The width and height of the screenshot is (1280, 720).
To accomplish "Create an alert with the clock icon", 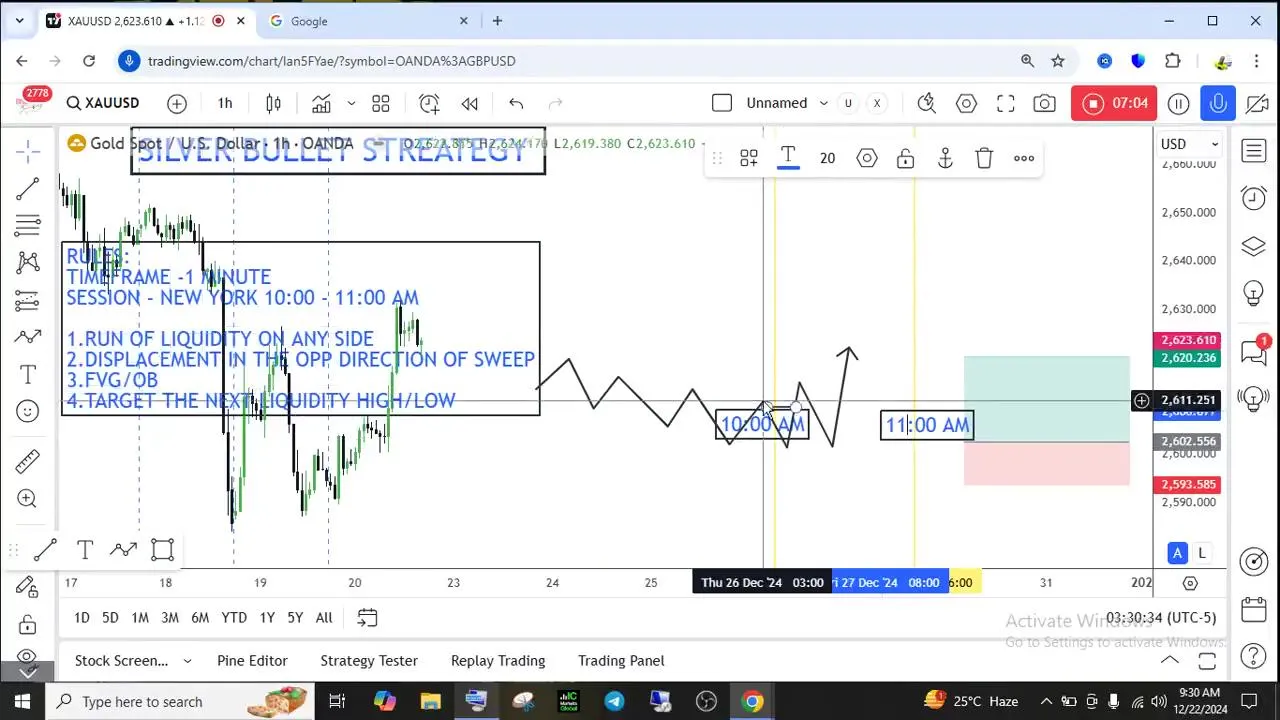I will 429,103.
